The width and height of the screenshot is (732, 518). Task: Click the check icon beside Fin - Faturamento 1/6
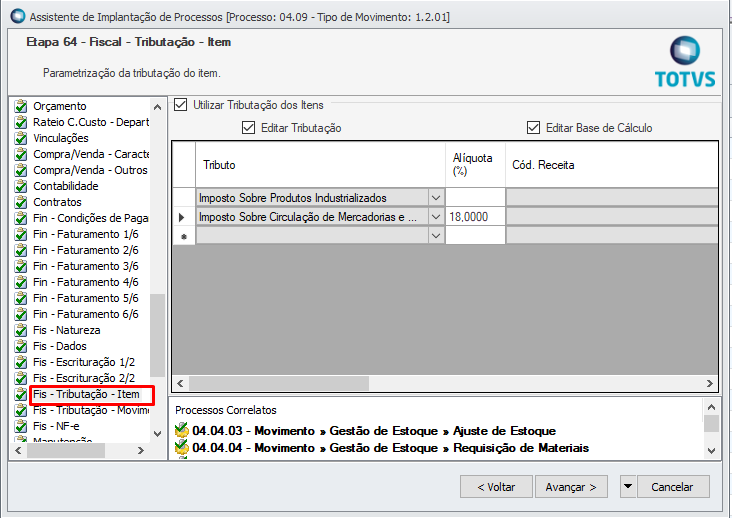[21, 234]
